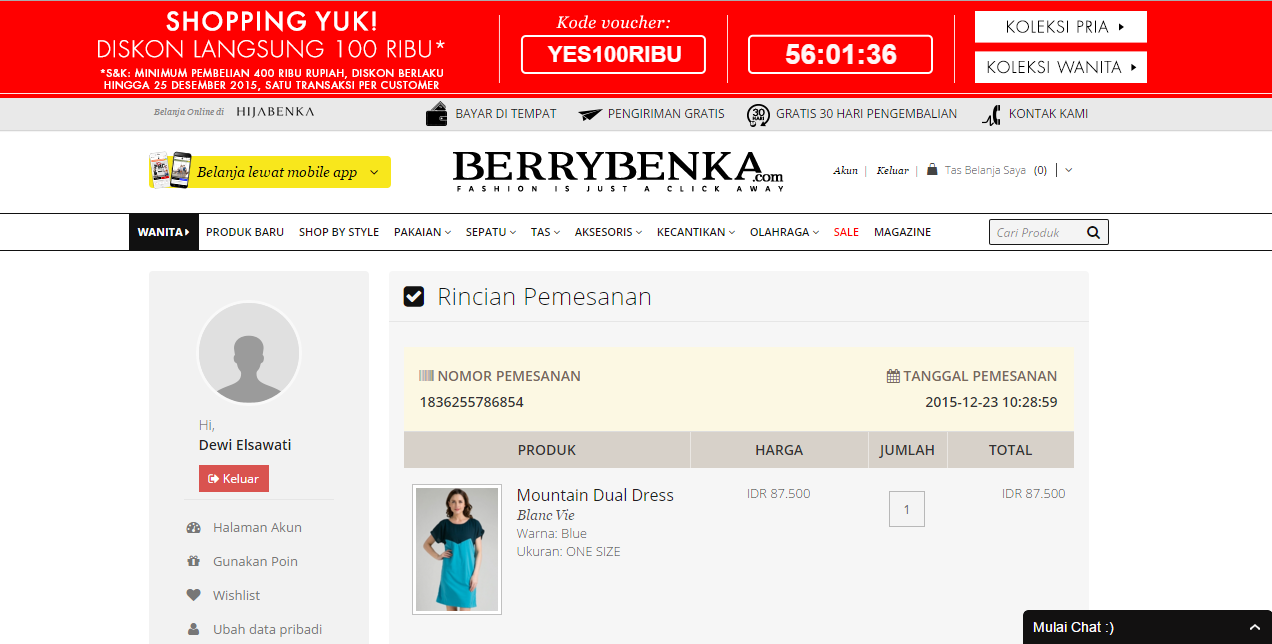
Task: Click the quantity box showing 1
Action: tap(907, 509)
